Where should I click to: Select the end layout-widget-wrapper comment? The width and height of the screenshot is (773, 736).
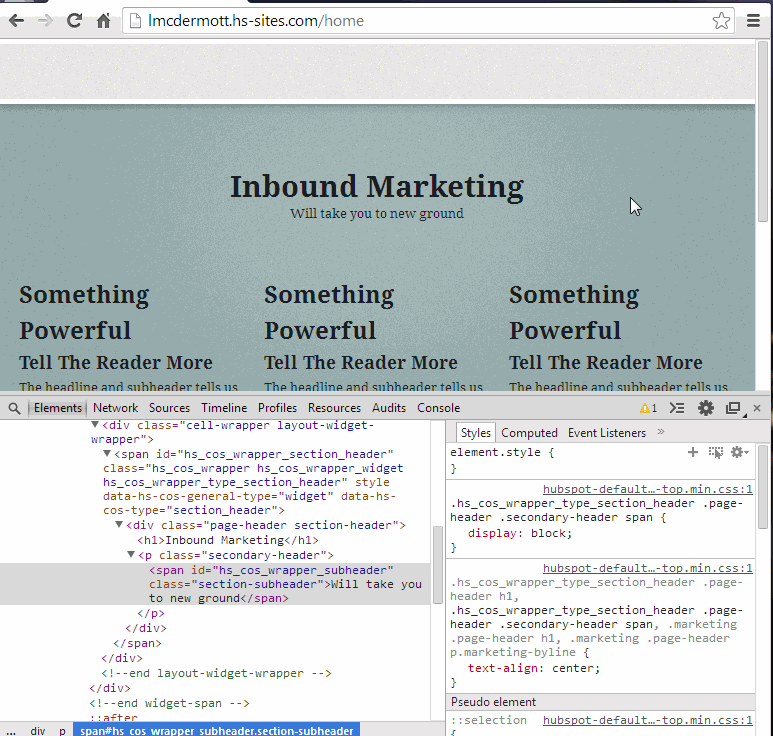[216, 673]
